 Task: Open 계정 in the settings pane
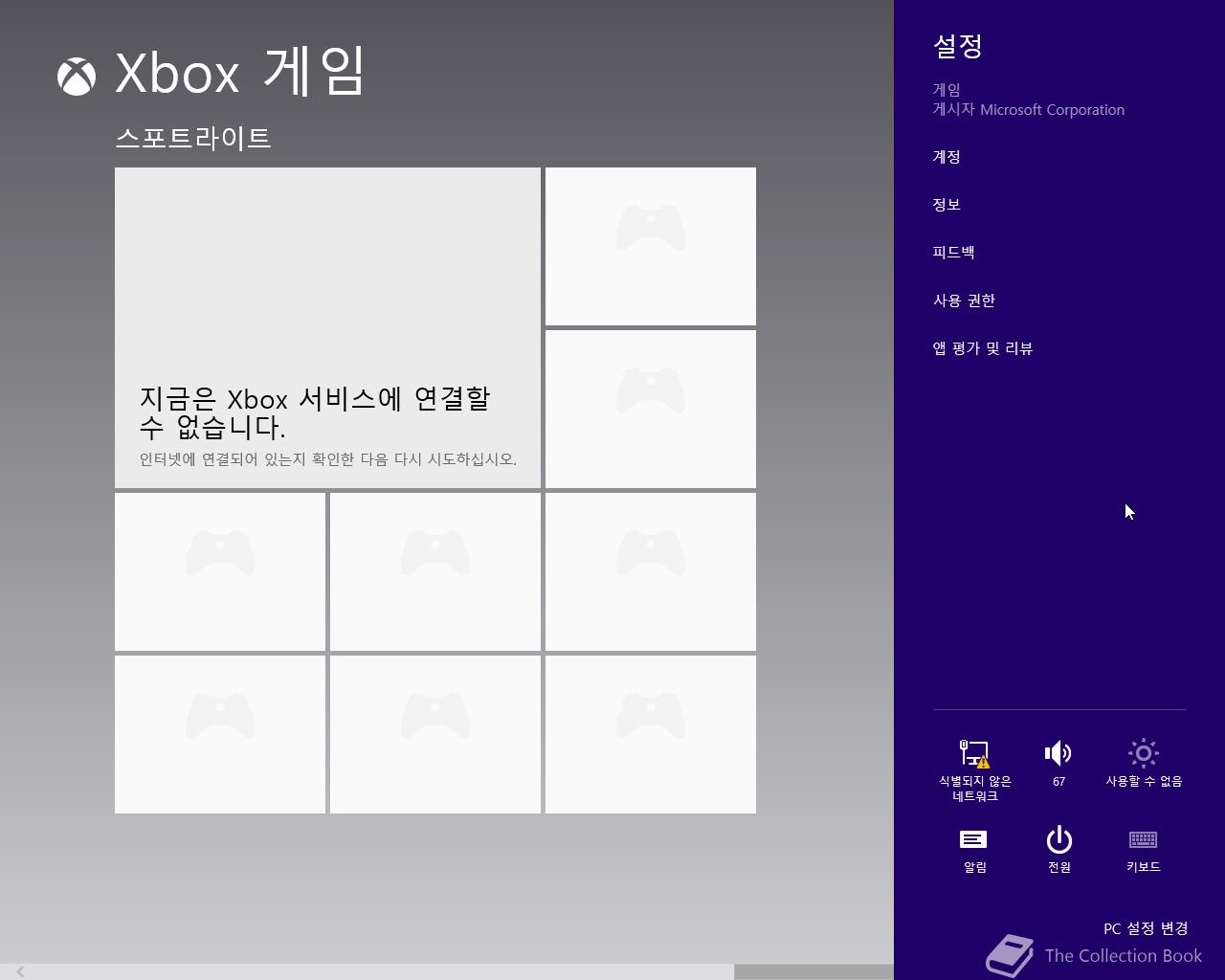click(947, 157)
